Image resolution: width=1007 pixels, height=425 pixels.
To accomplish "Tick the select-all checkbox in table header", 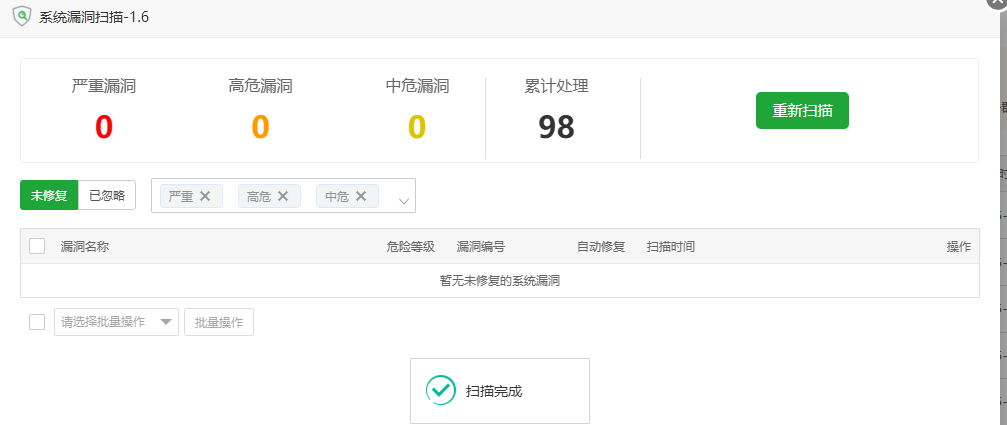I will tap(37, 246).
